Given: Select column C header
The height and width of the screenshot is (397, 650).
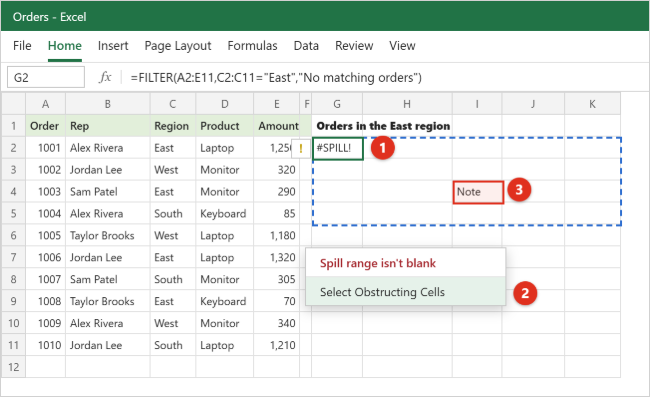Looking at the screenshot, I should coord(173,104).
